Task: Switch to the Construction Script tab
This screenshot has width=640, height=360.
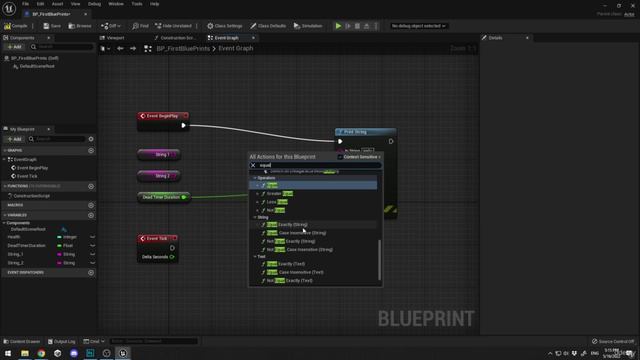Action: pyautogui.click(x=176, y=38)
